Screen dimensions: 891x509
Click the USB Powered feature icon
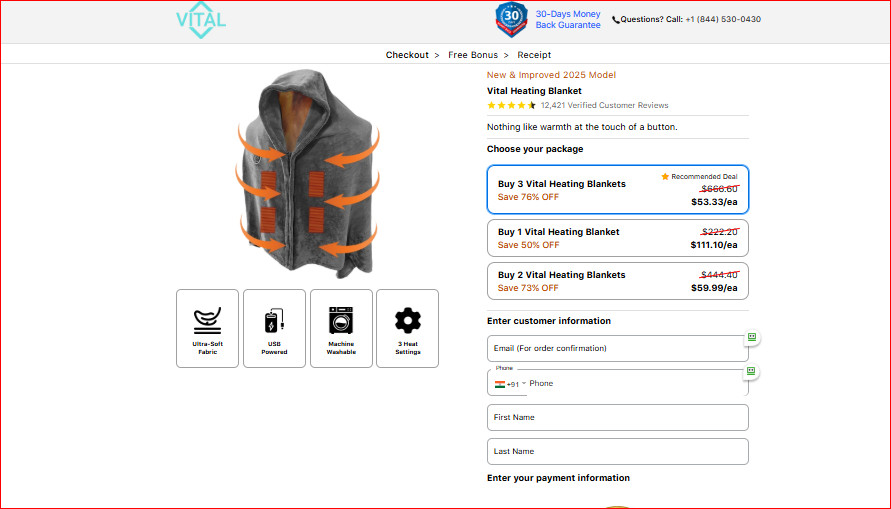[274, 321]
